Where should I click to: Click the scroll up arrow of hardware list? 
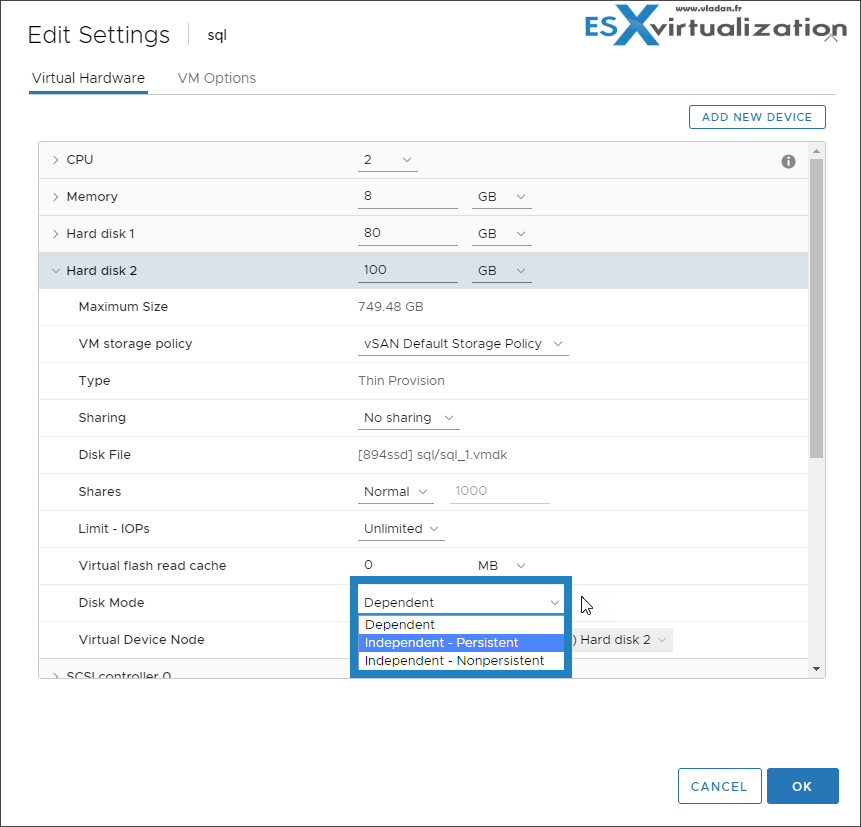[817, 150]
